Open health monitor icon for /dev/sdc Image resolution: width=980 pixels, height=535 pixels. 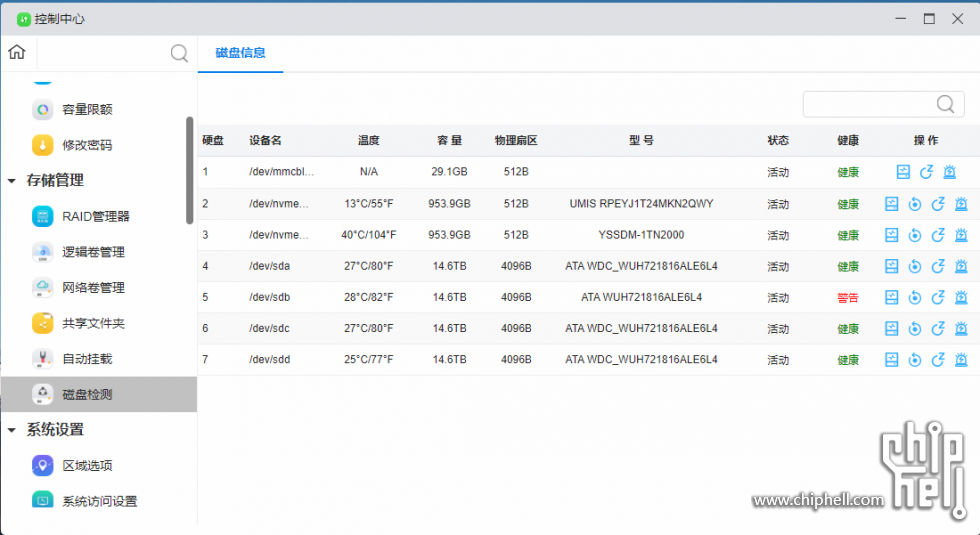tap(891, 329)
